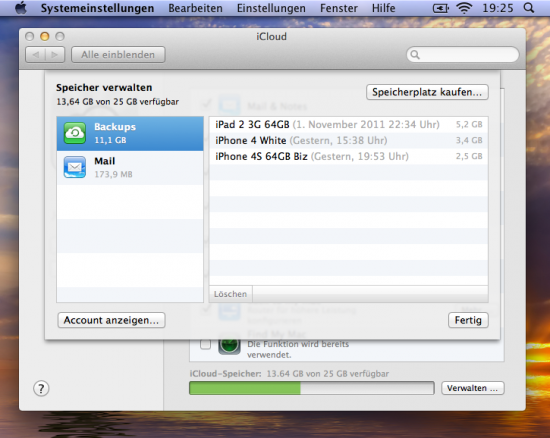Select the Backups cloud icon
The height and width of the screenshot is (438, 550).
(75, 133)
